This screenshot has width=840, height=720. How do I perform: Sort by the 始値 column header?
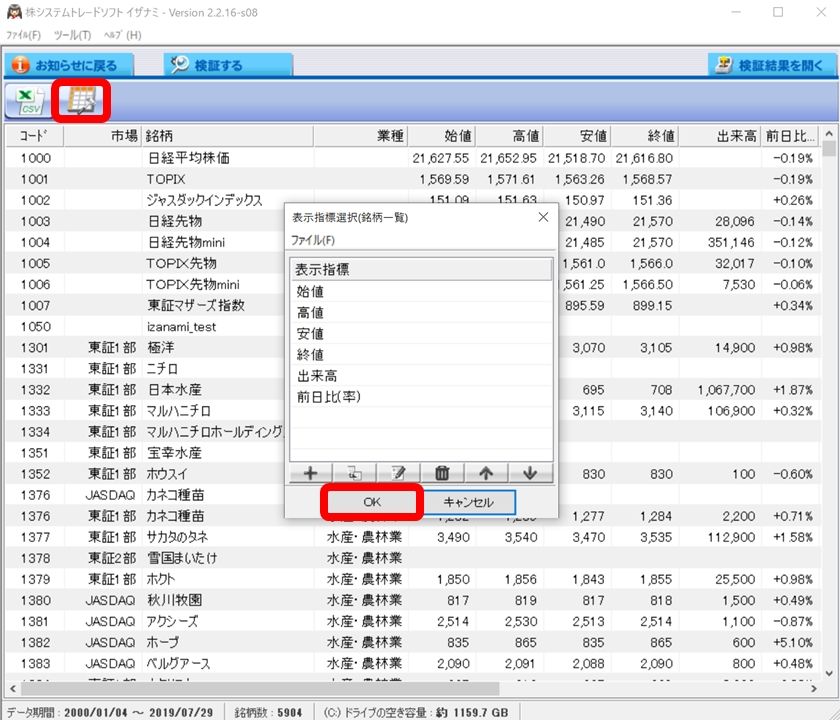(442, 136)
